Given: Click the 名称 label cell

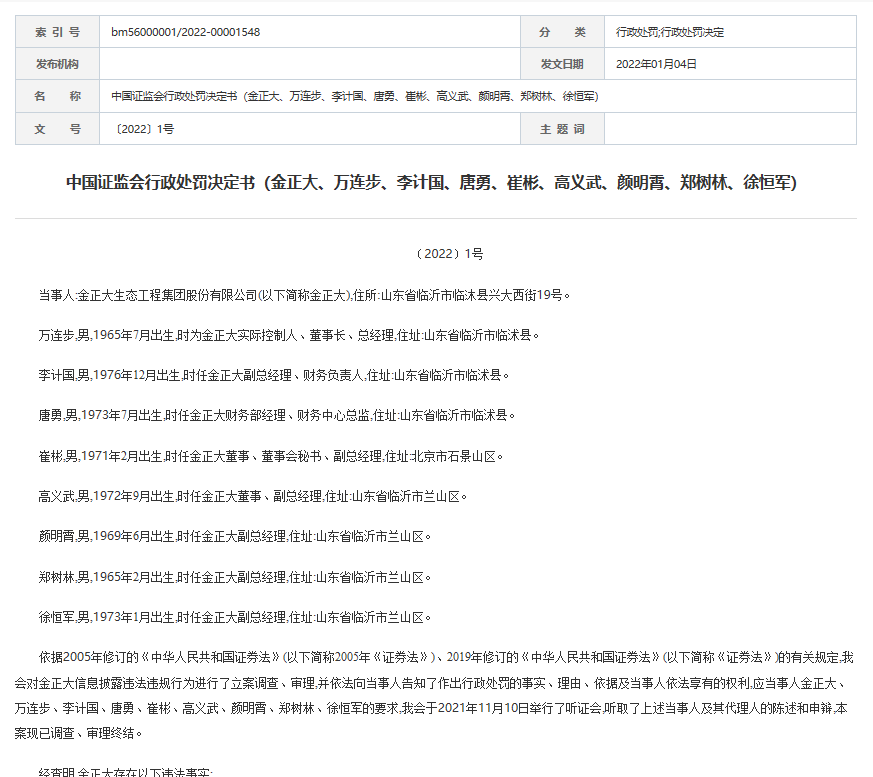Looking at the screenshot, I should (57, 96).
